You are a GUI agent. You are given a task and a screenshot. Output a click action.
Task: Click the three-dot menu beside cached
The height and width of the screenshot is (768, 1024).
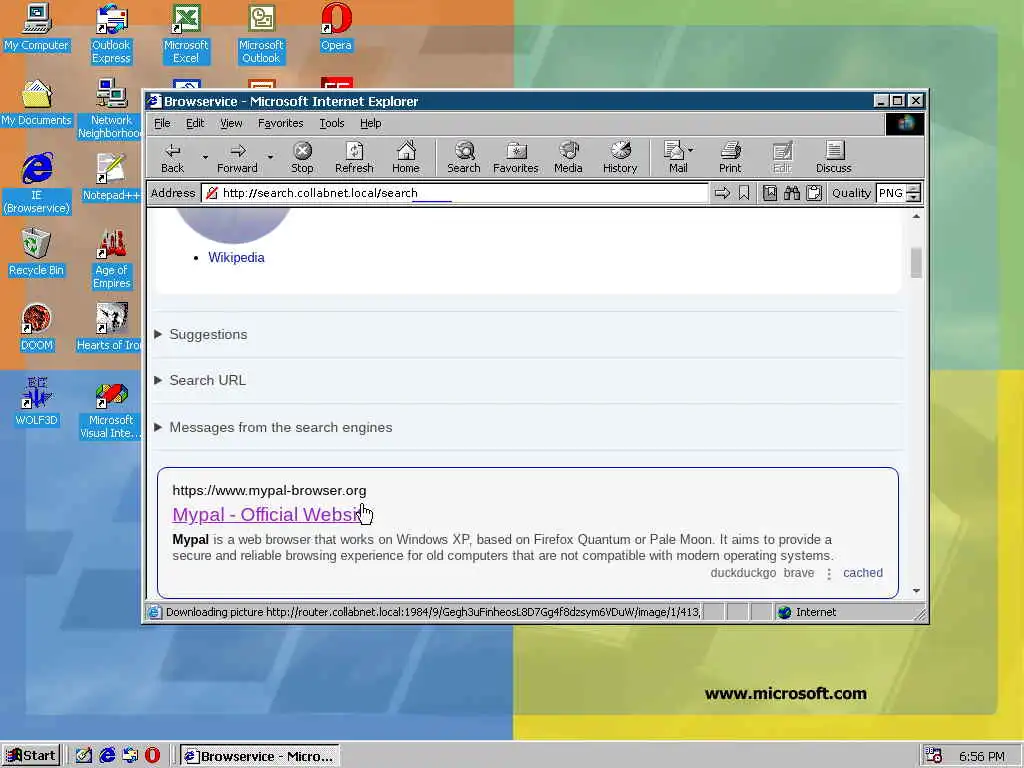(x=829, y=573)
